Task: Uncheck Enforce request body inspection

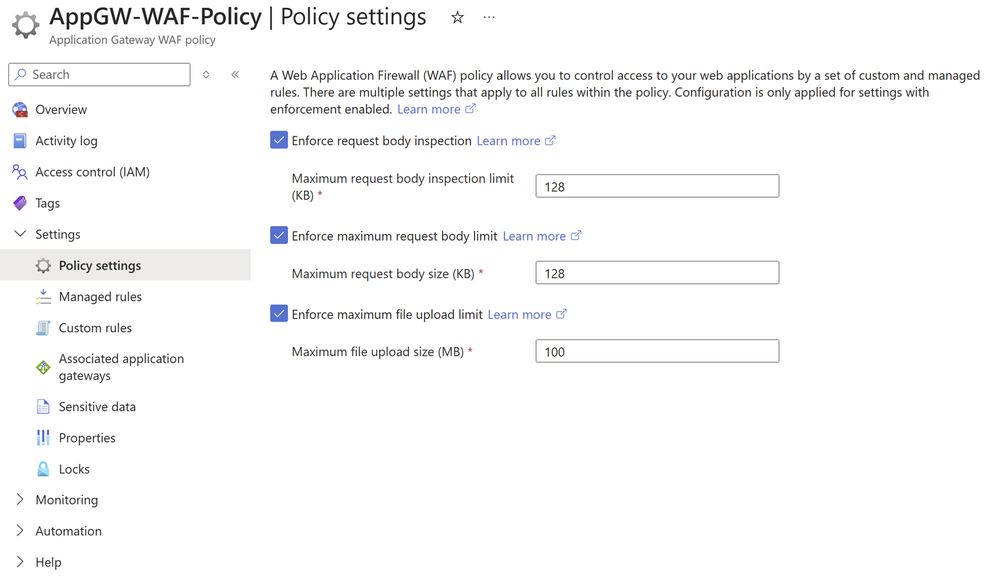Action: pos(279,141)
